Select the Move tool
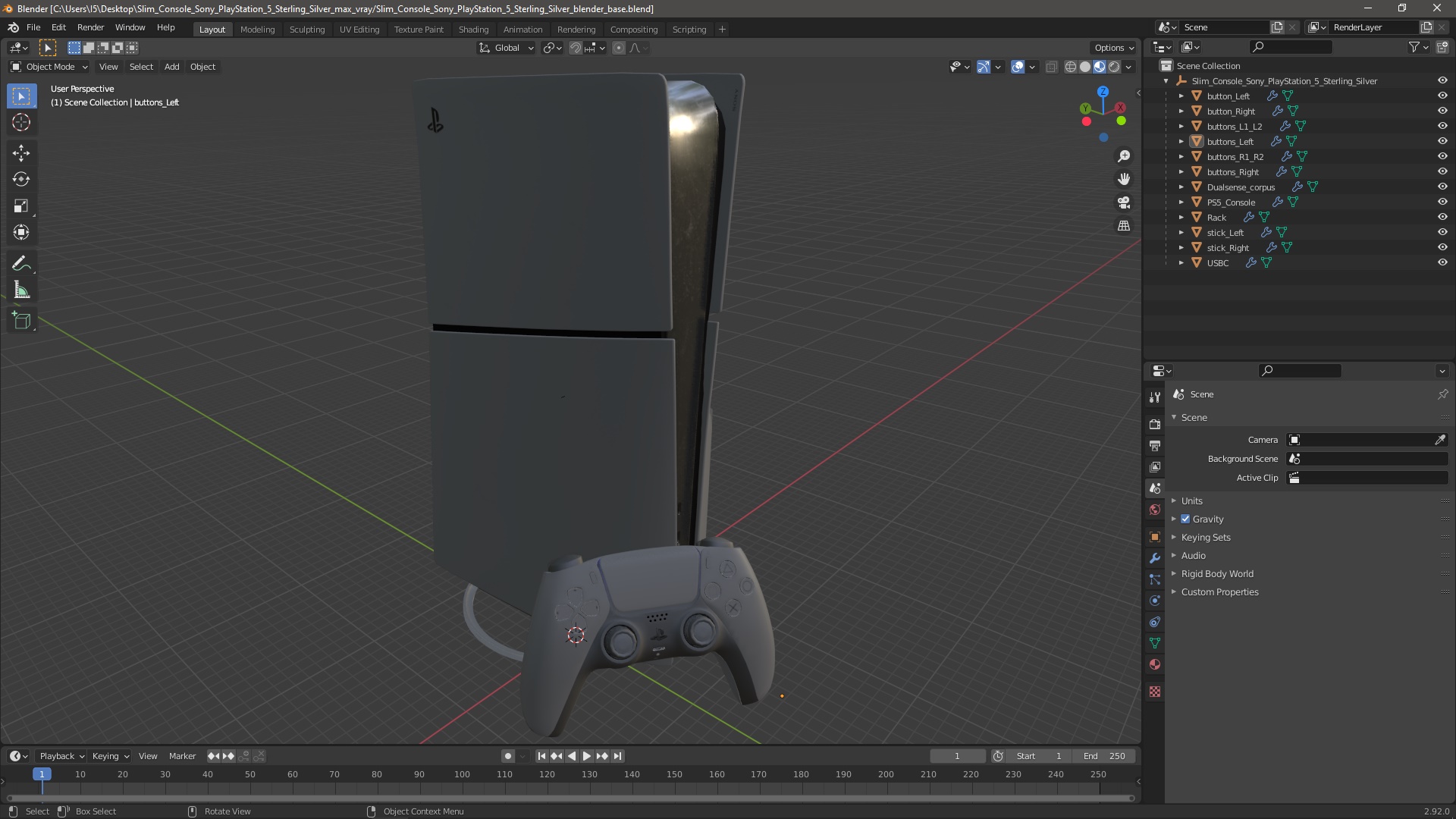Screen dimensions: 1456x819 coord(21,153)
